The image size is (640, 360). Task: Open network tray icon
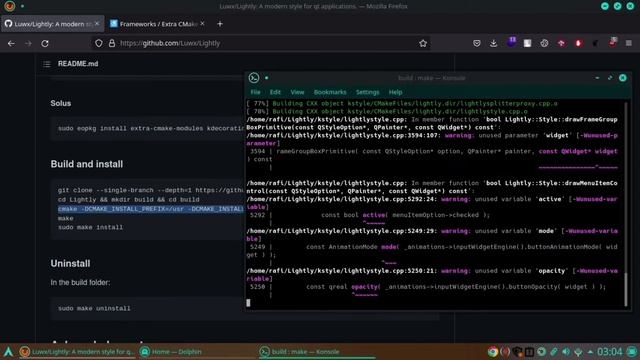pyautogui.click(x=578, y=351)
